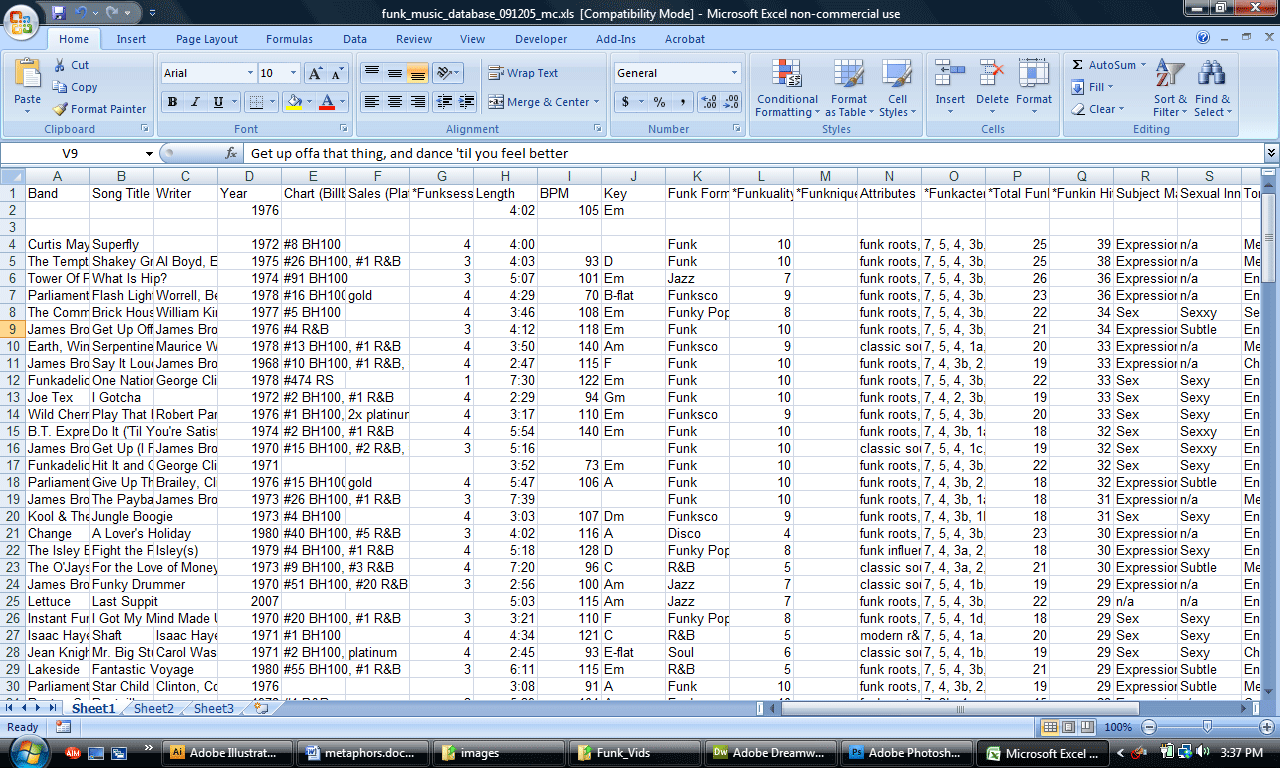Switch to Adobe Photoshop in taskbar
The width and height of the screenshot is (1280, 768).
pos(906,753)
